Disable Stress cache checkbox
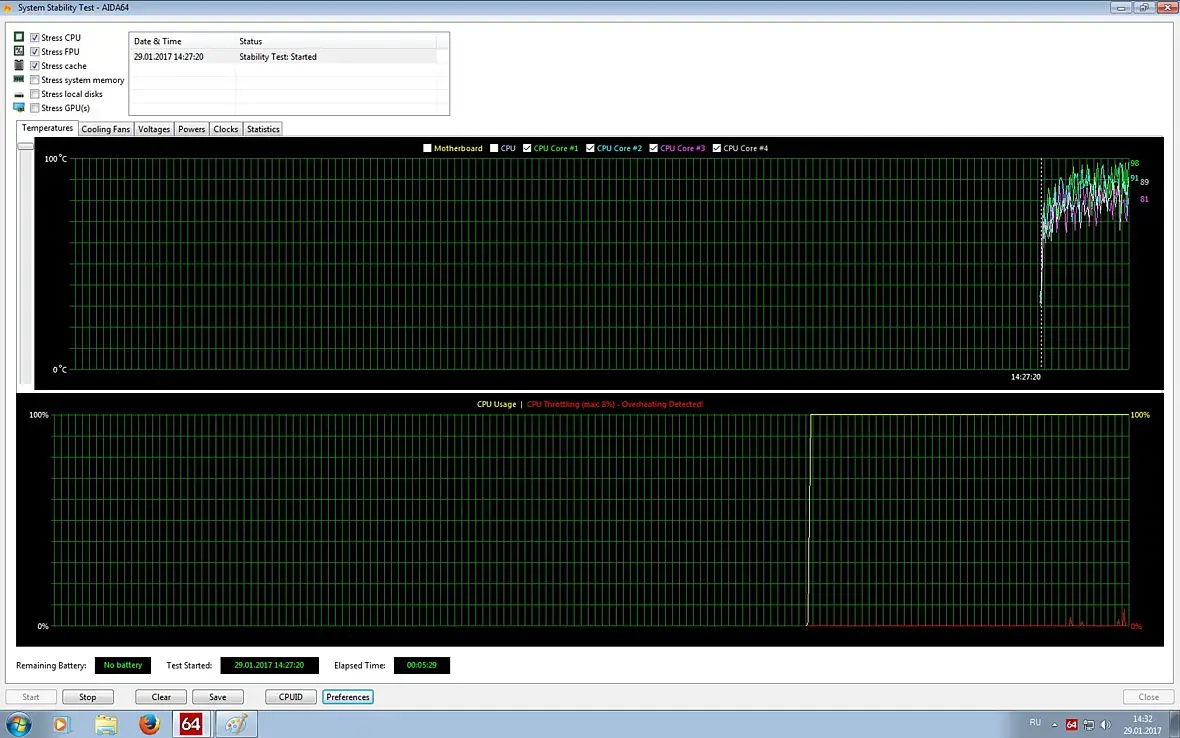This screenshot has width=1180, height=738. tap(35, 66)
